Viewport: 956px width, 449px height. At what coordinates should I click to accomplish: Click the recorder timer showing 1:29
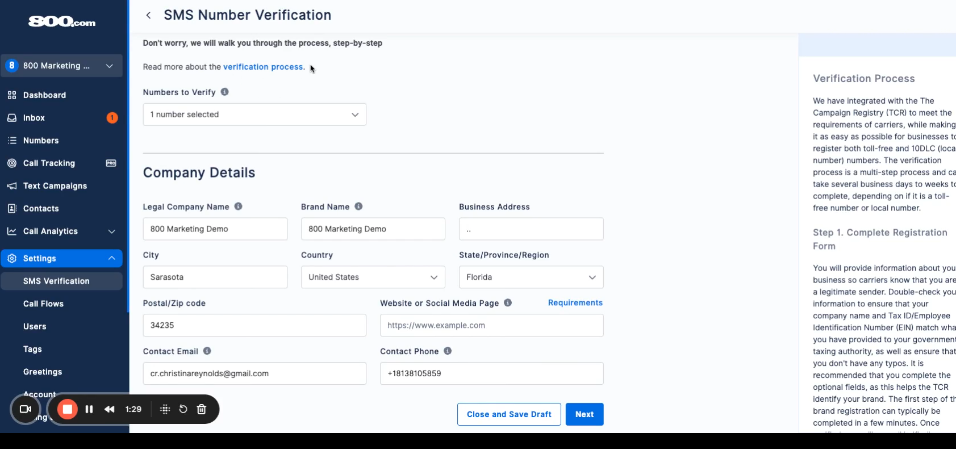coord(133,409)
